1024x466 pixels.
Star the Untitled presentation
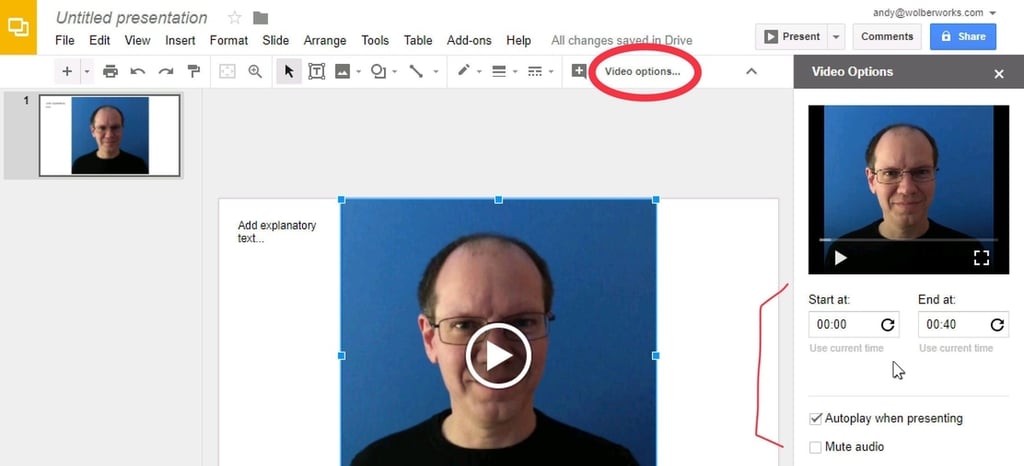(234, 18)
